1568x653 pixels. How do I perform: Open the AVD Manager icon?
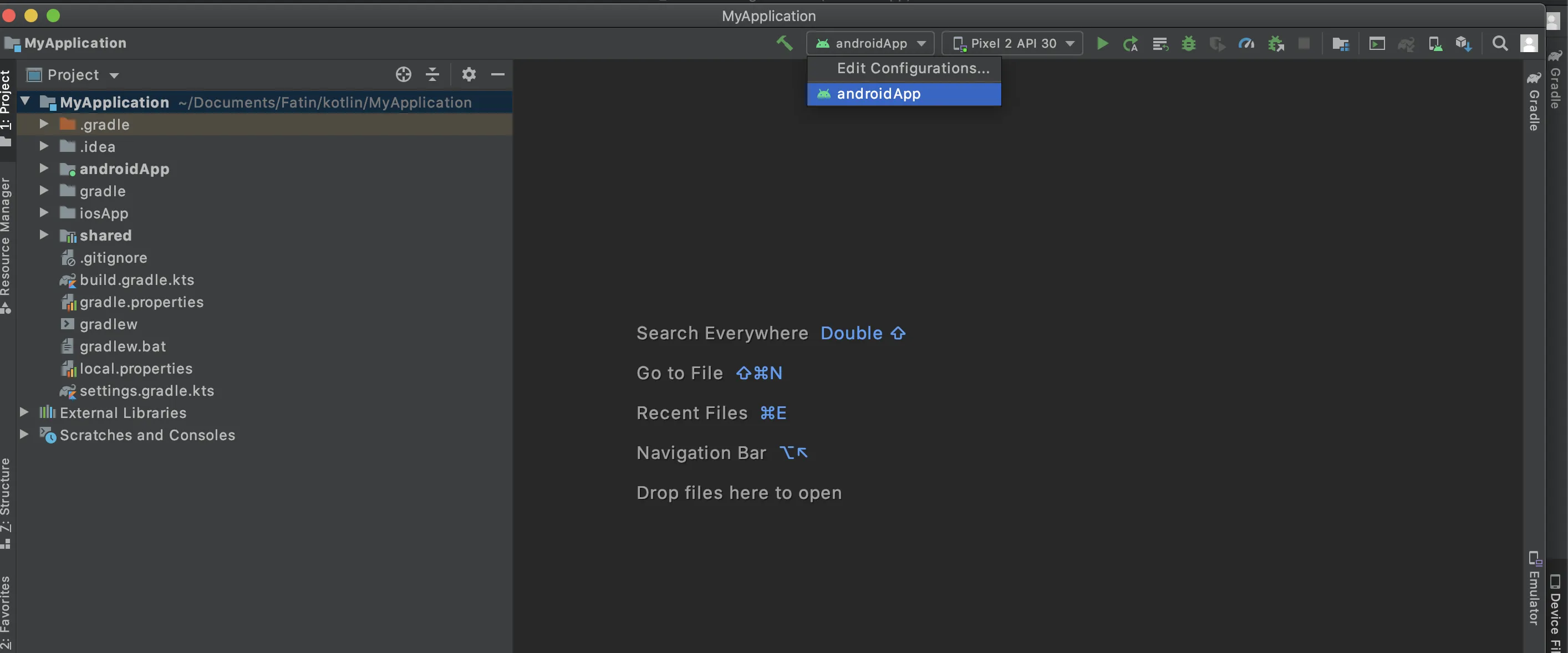(x=1435, y=43)
